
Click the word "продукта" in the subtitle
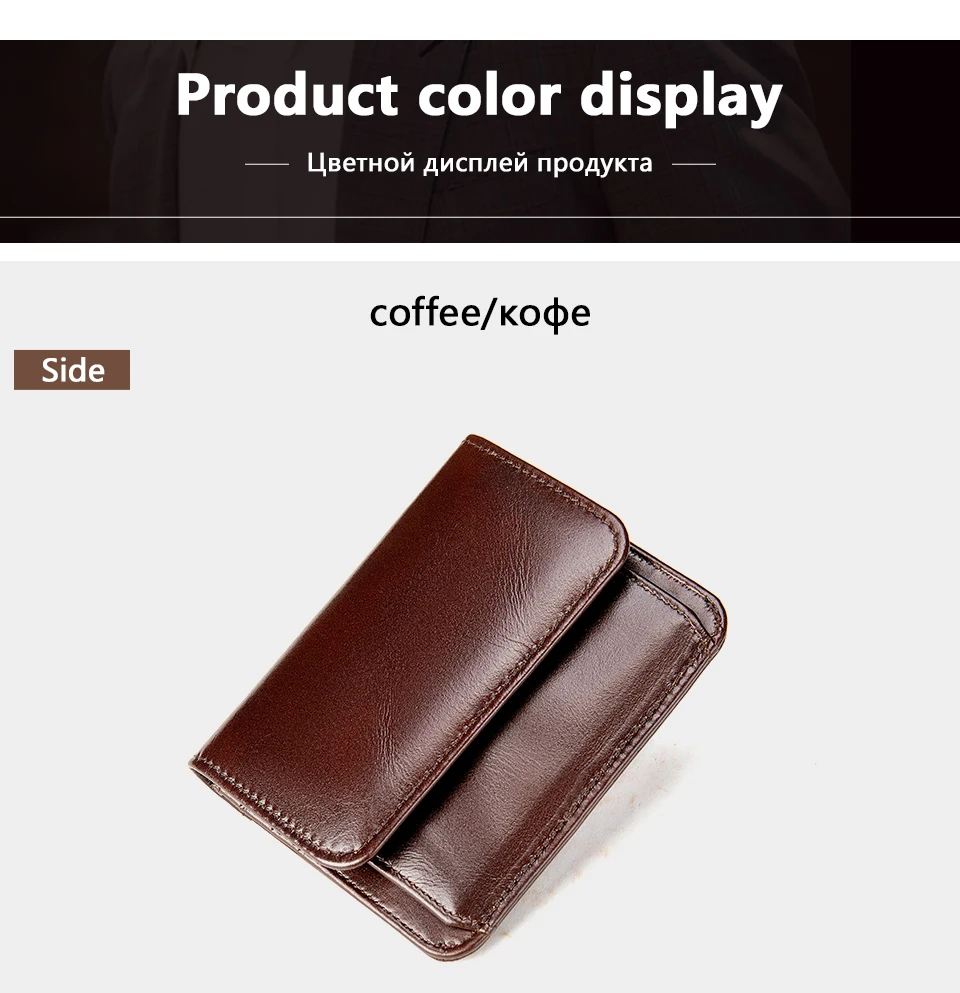(x=595, y=164)
